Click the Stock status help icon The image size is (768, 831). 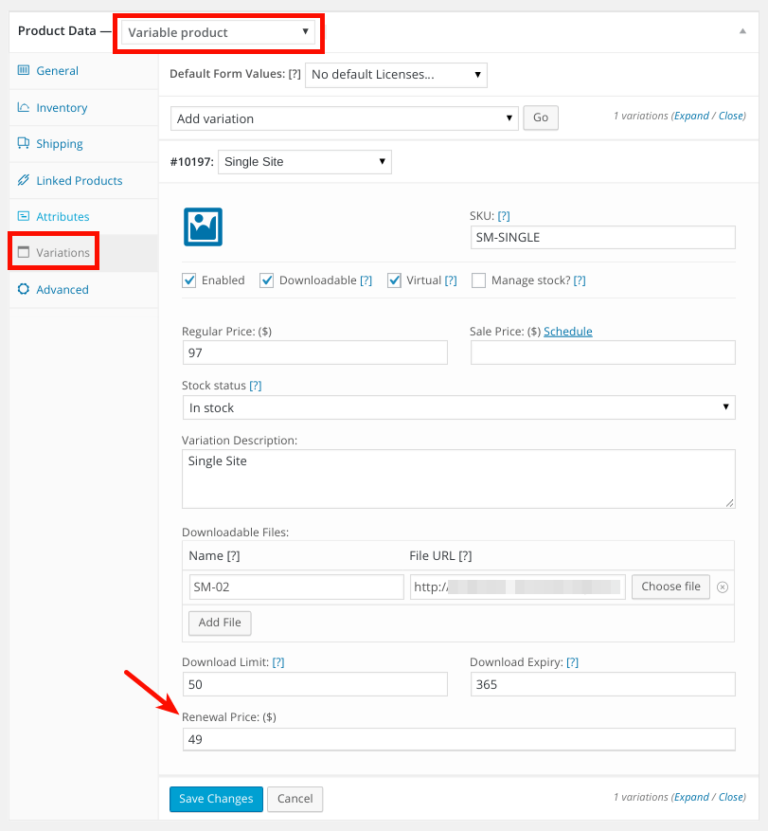coord(255,385)
